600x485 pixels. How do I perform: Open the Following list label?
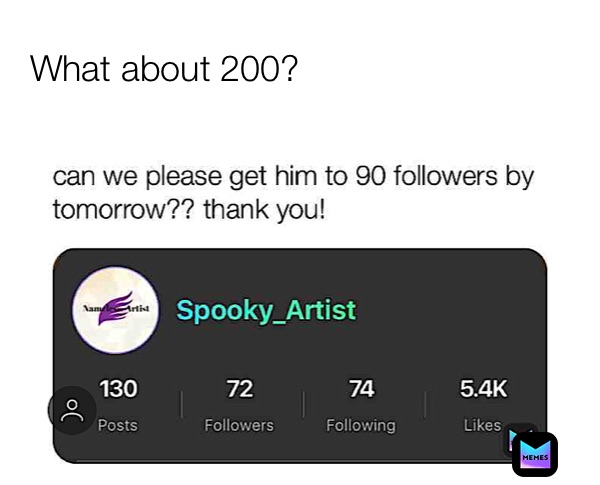[x=361, y=426]
